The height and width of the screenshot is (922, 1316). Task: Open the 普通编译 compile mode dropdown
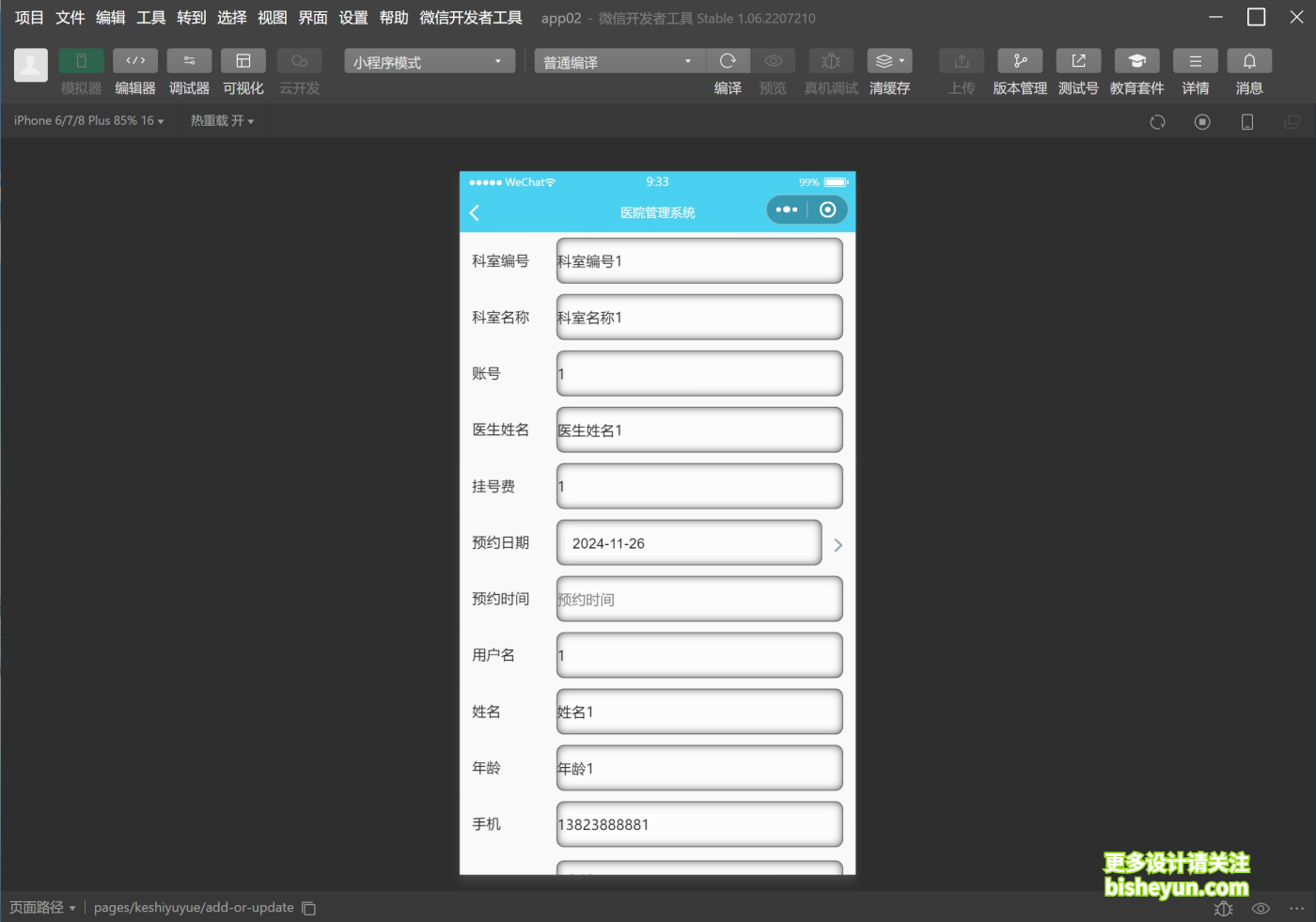pos(619,62)
